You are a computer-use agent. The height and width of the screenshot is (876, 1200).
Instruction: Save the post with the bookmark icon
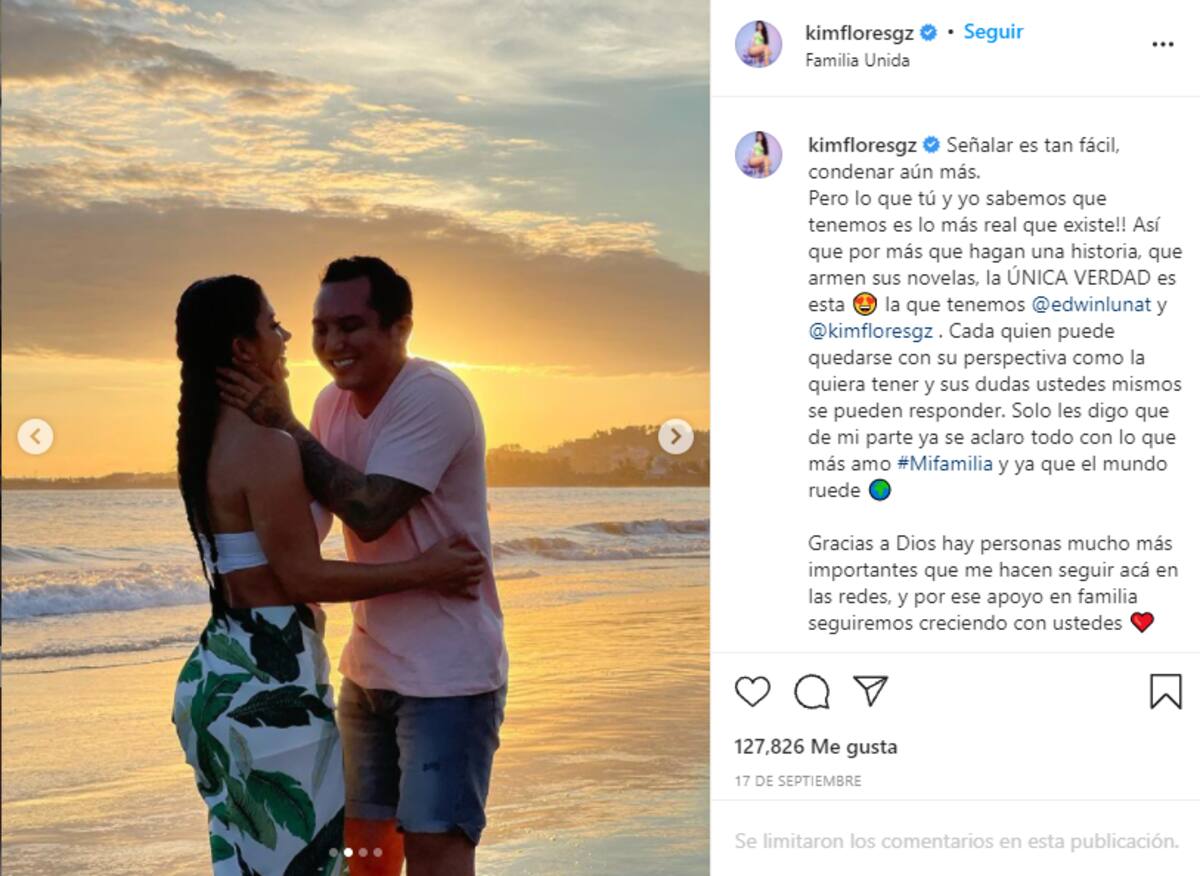1165,691
